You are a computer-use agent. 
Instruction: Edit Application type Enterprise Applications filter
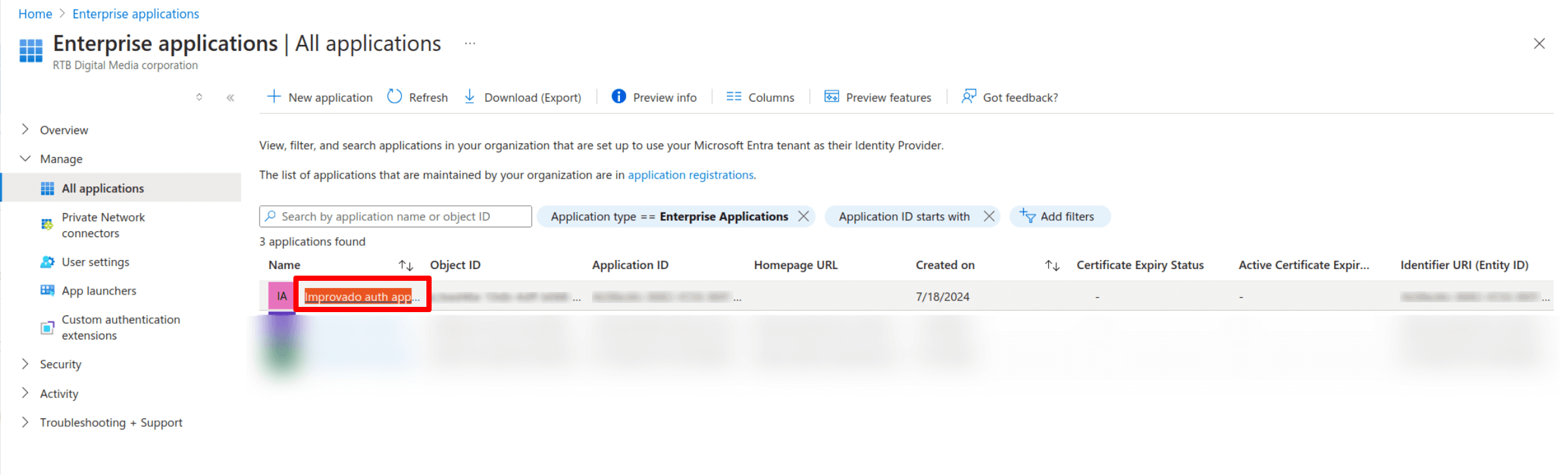coord(669,216)
